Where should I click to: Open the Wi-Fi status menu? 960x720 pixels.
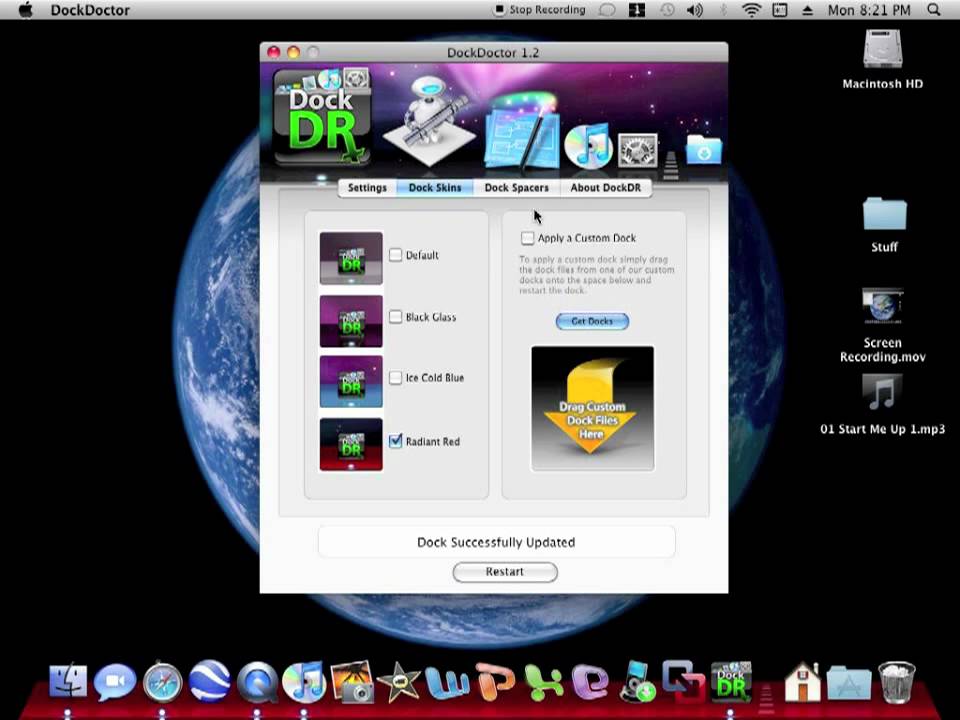pyautogui.click(x=751, y=10)
